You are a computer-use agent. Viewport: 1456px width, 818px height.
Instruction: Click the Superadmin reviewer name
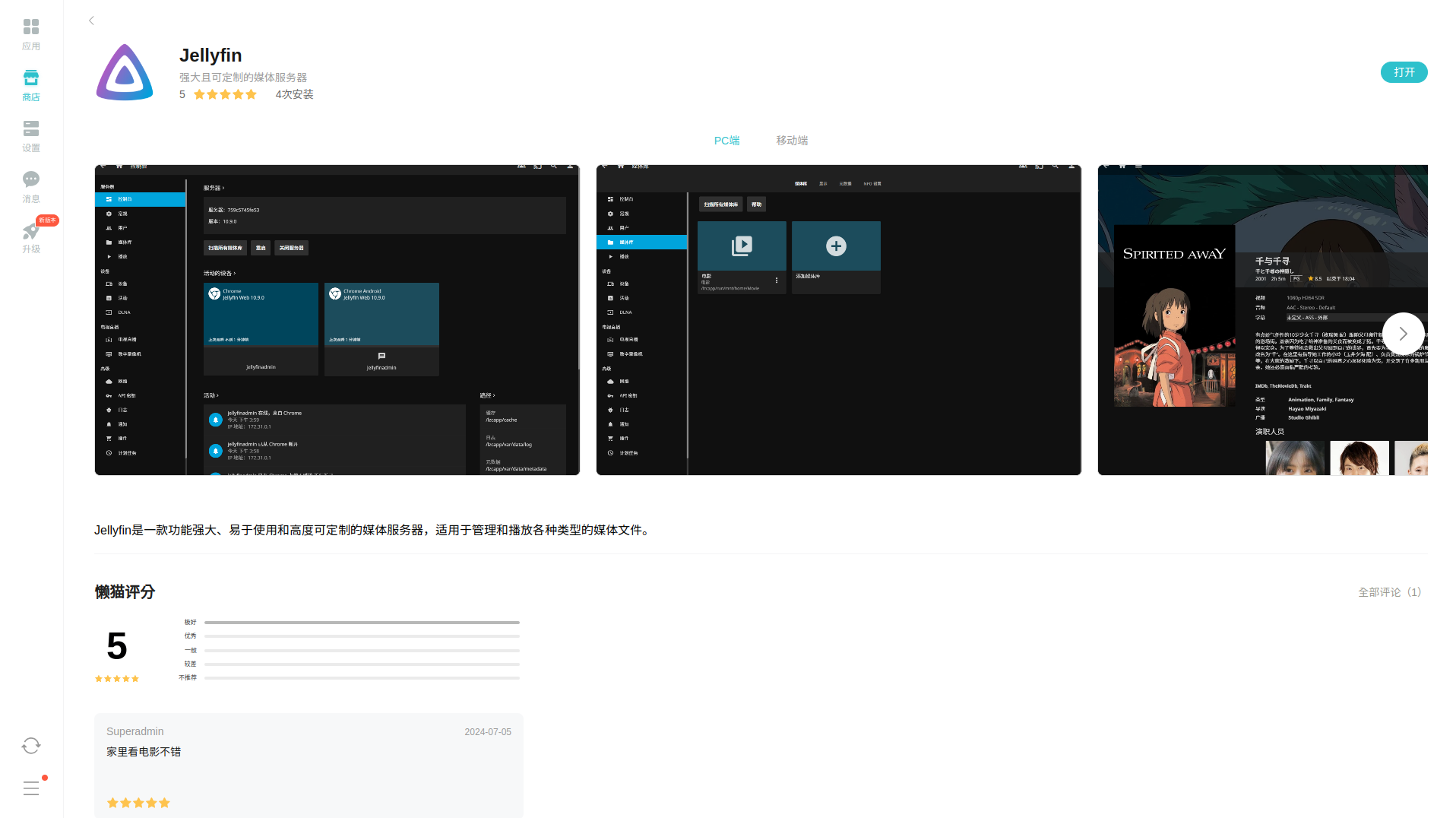tap(135, 732)
